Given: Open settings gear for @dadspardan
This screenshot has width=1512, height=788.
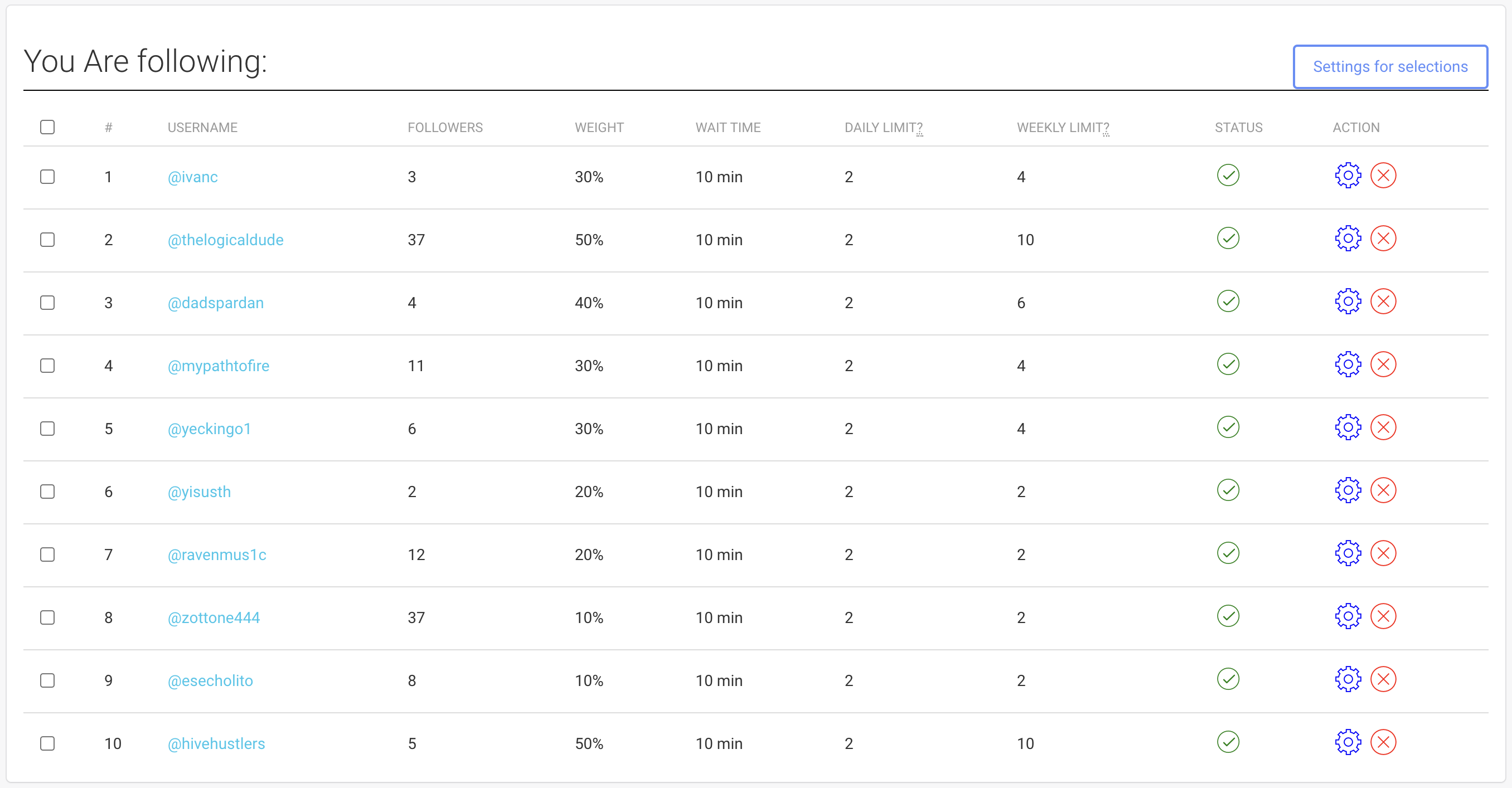Looking at the screenshot, I should [1348, 301].
